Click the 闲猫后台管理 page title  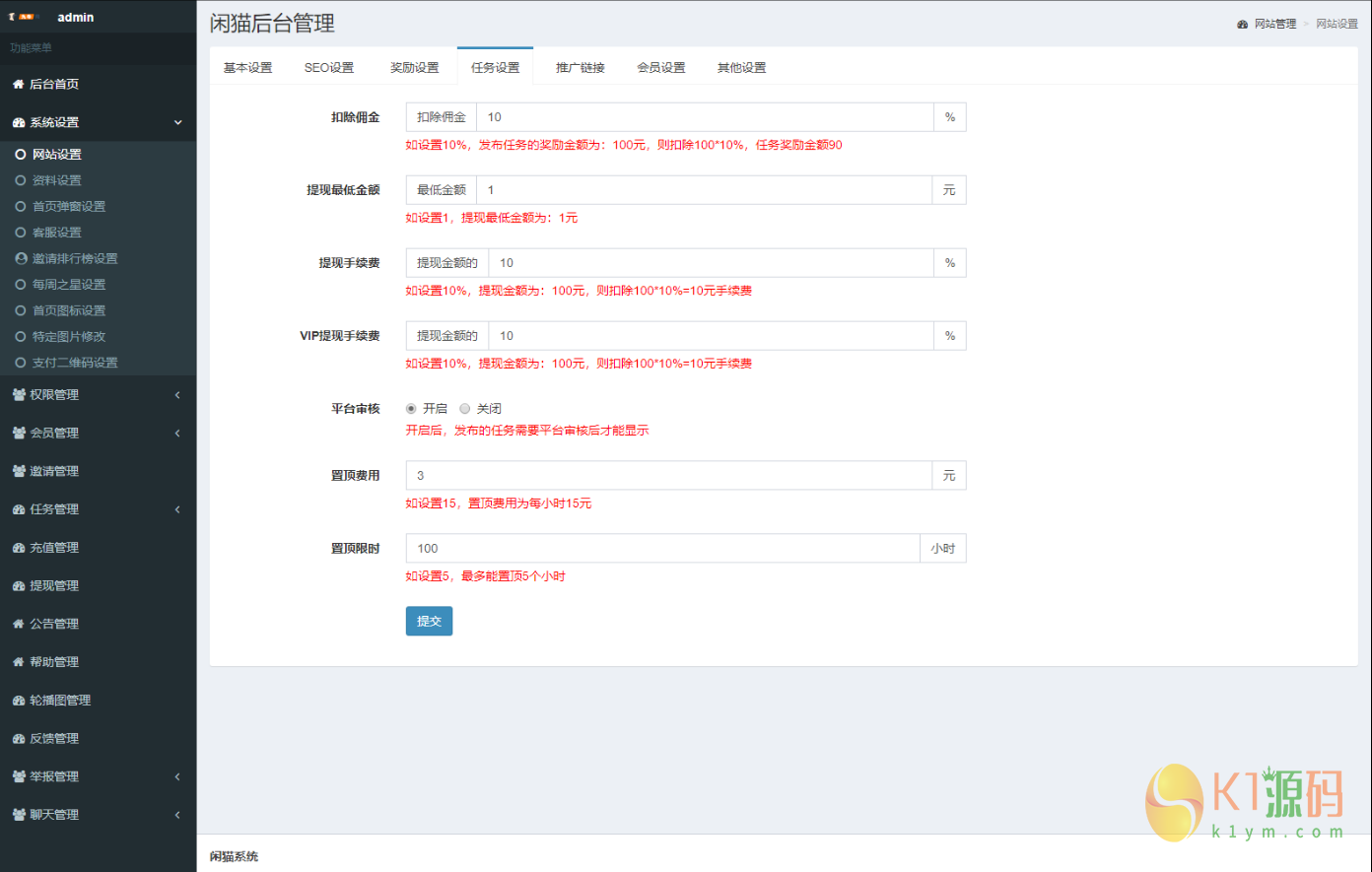[272, 24]
